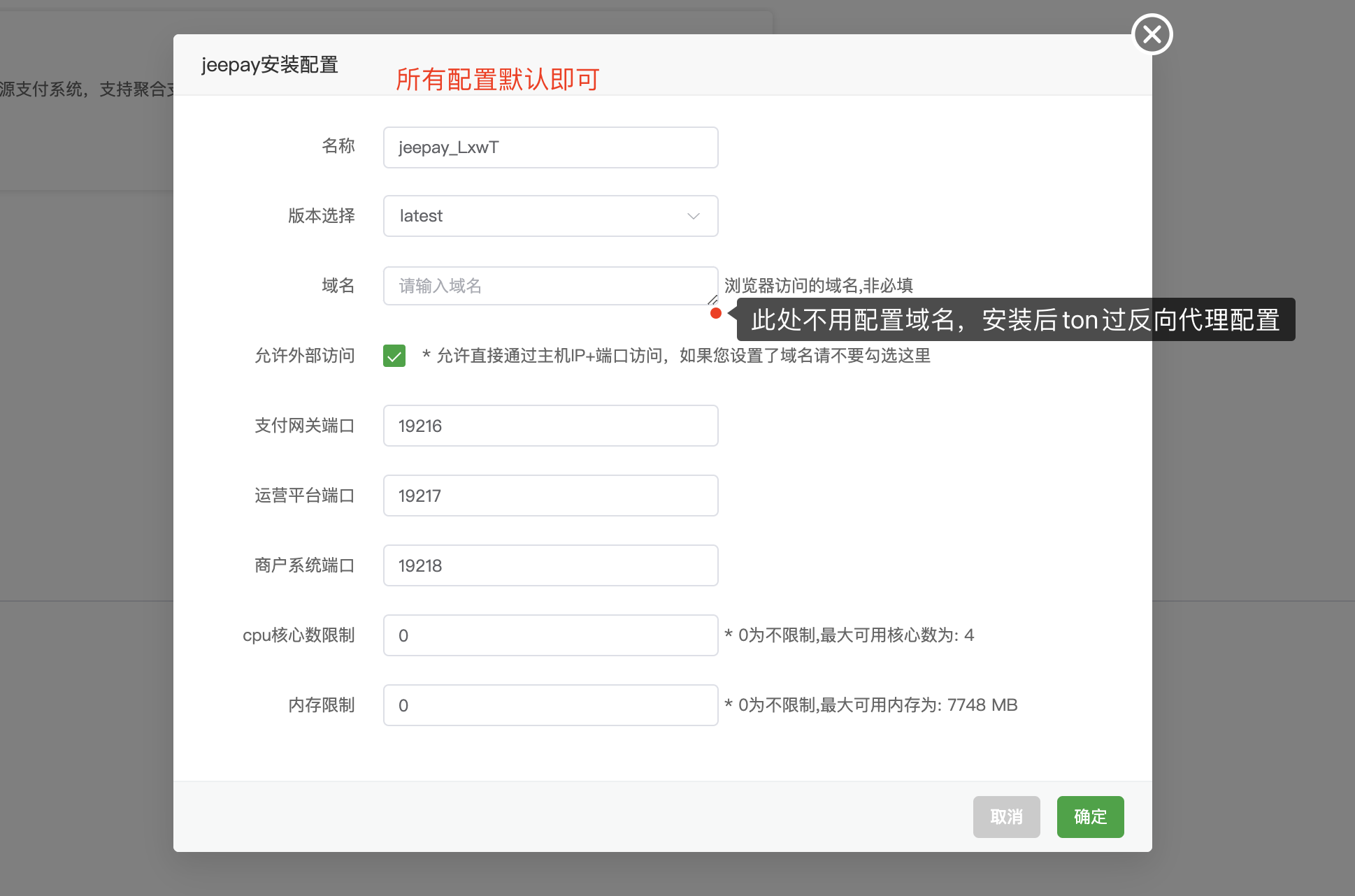Click the 名称 field label
Image resolution: width=1355 pixels, height=896 pixels.
click(x=338, y=146)
